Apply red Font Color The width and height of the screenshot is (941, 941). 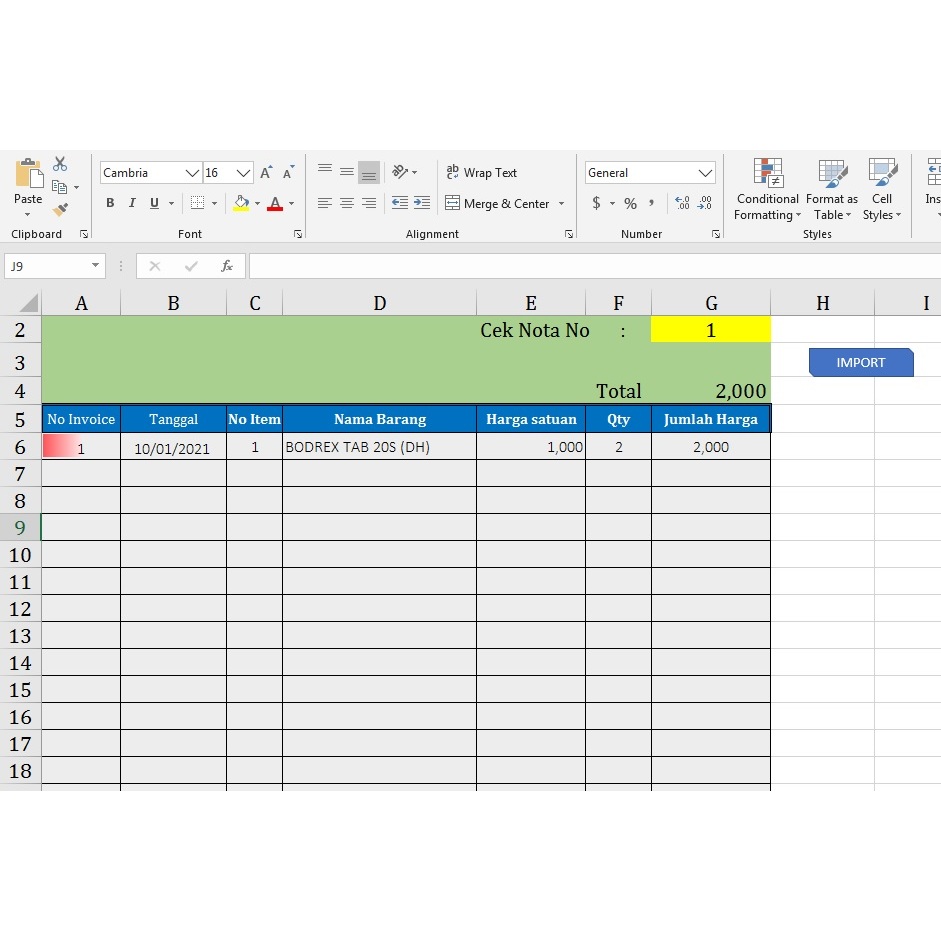click(275, 203)
